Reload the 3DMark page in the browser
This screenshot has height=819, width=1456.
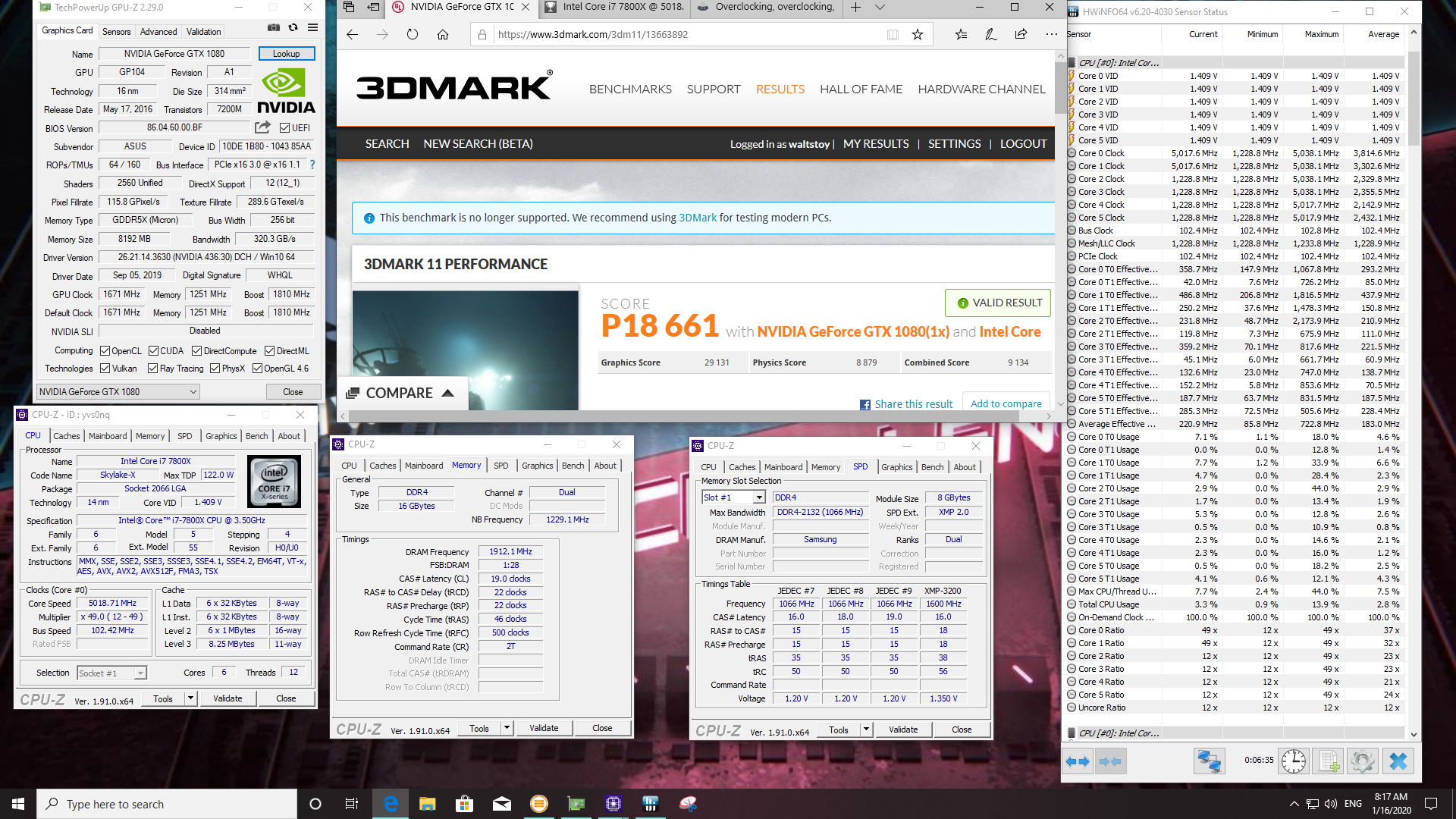tap(413, 35)
